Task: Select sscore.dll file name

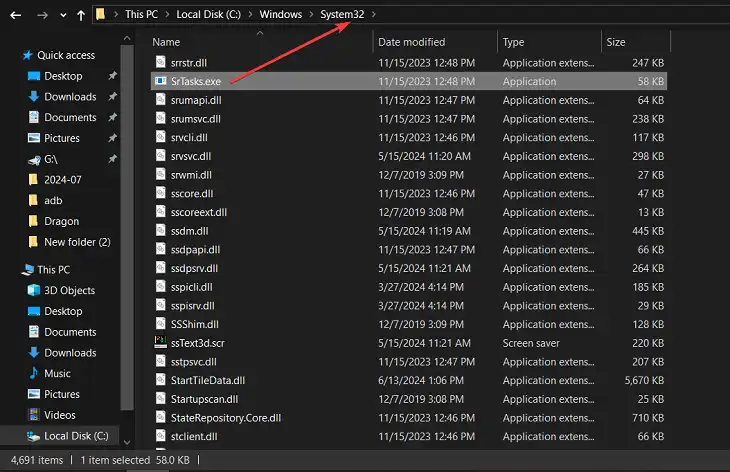Action: pyautogui.click(x=192, y=194)
